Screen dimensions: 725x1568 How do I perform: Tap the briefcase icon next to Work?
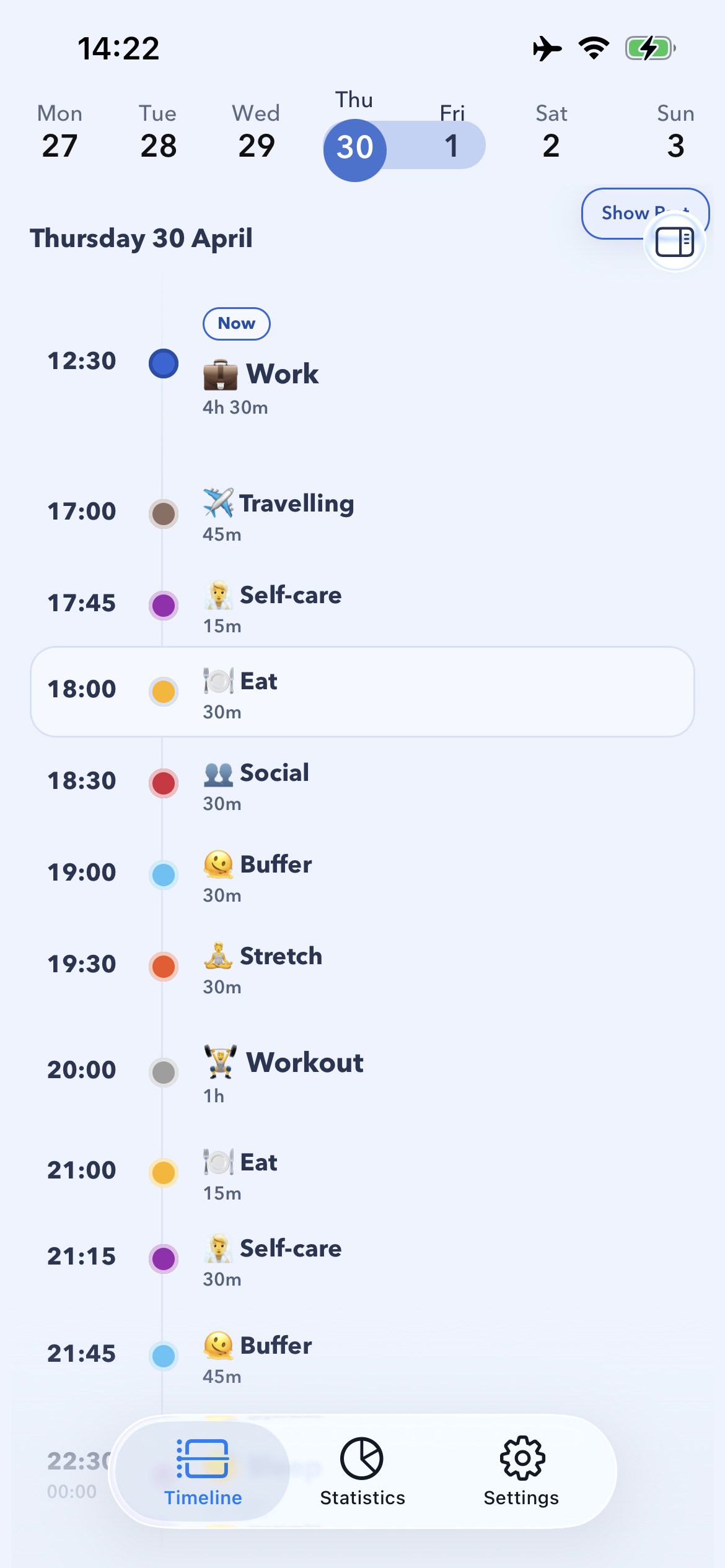[x=220, y=374]
